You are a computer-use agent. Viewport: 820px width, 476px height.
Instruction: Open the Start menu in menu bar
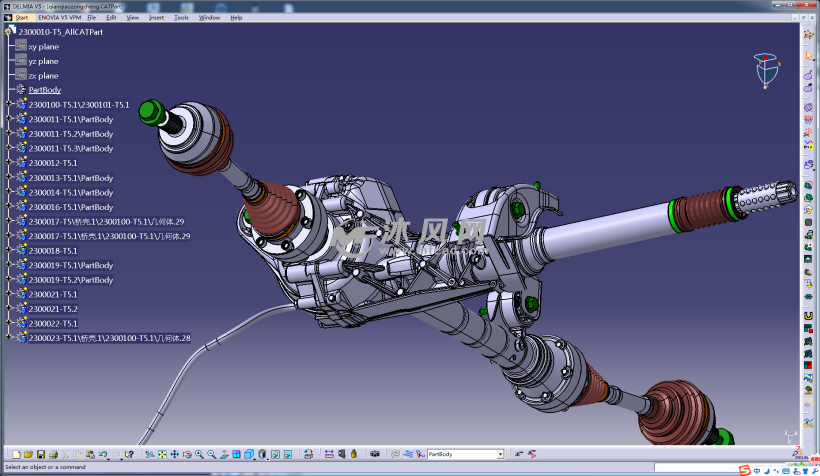(x=21, y=17)
